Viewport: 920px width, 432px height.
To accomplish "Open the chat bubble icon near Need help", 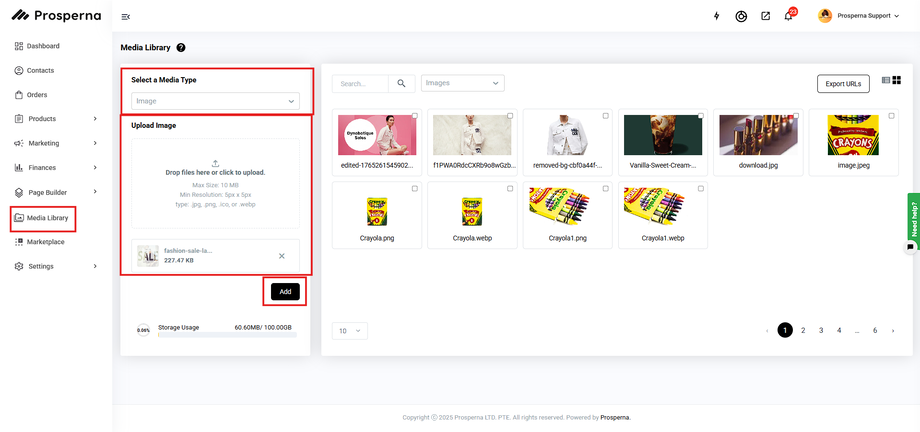I will [910, 247].
